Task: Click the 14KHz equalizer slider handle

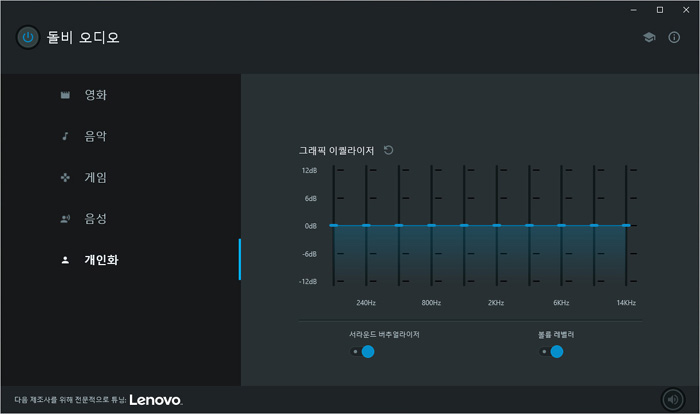Action: [x=626, y=226]
